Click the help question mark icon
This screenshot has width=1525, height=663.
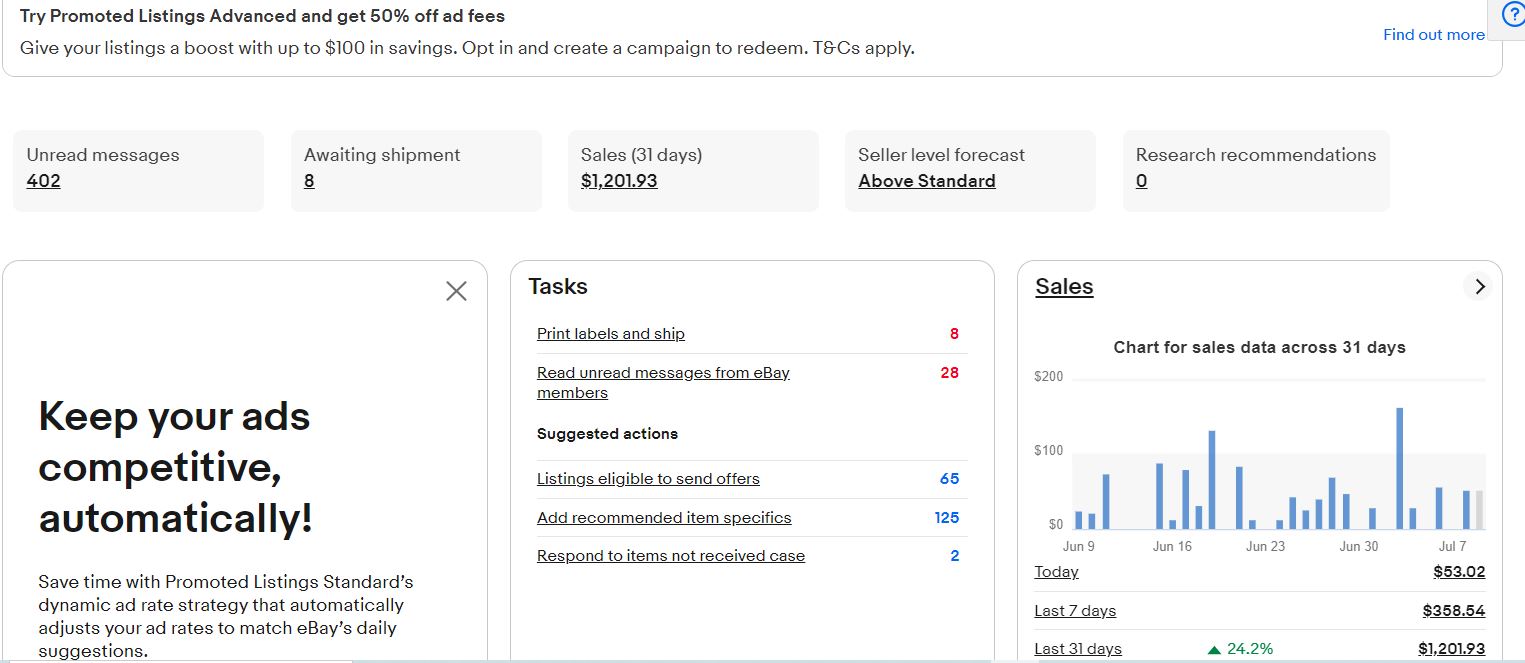tap(1513, 17)
